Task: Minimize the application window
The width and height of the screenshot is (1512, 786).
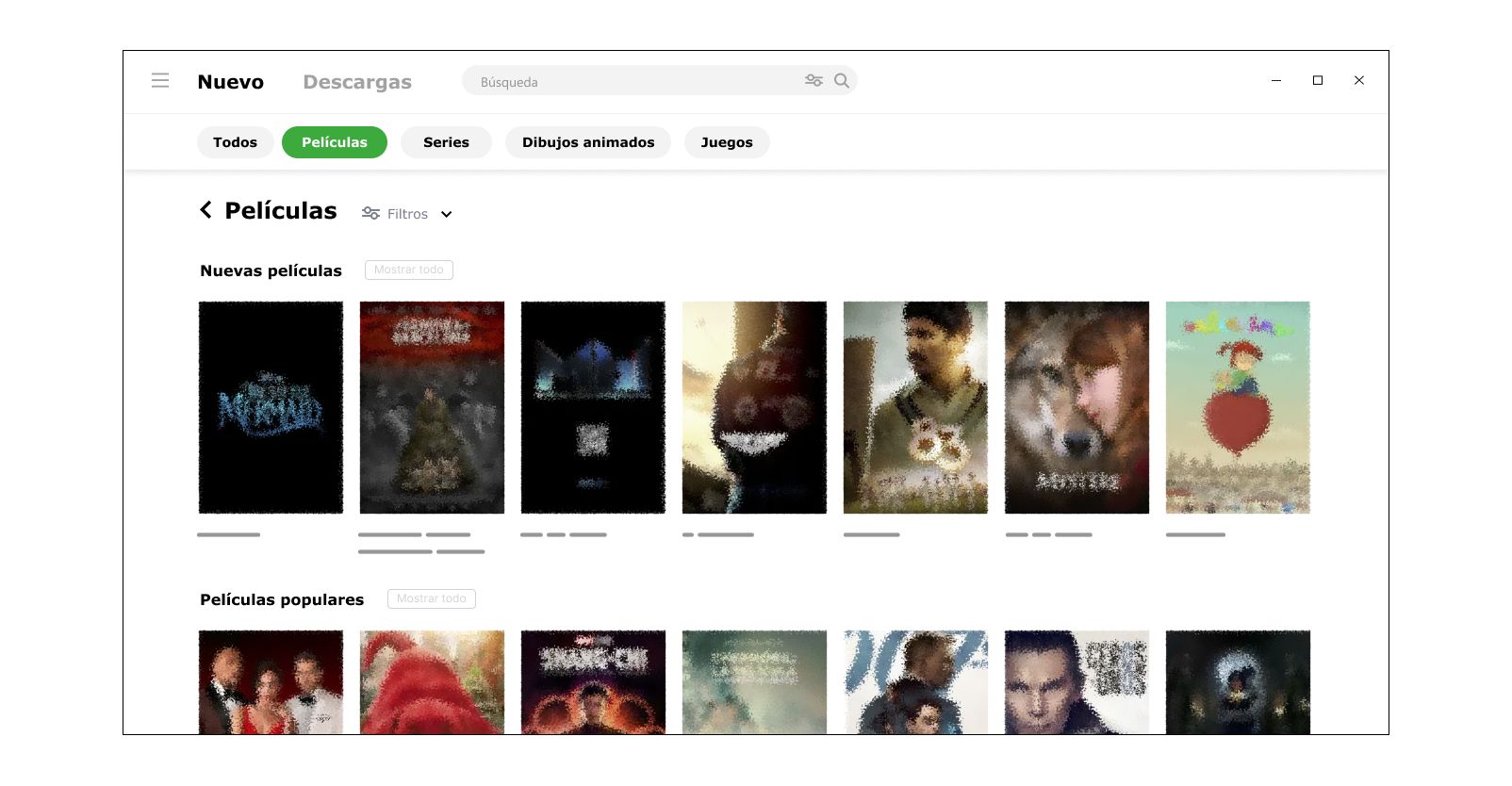Action: 1276,81
